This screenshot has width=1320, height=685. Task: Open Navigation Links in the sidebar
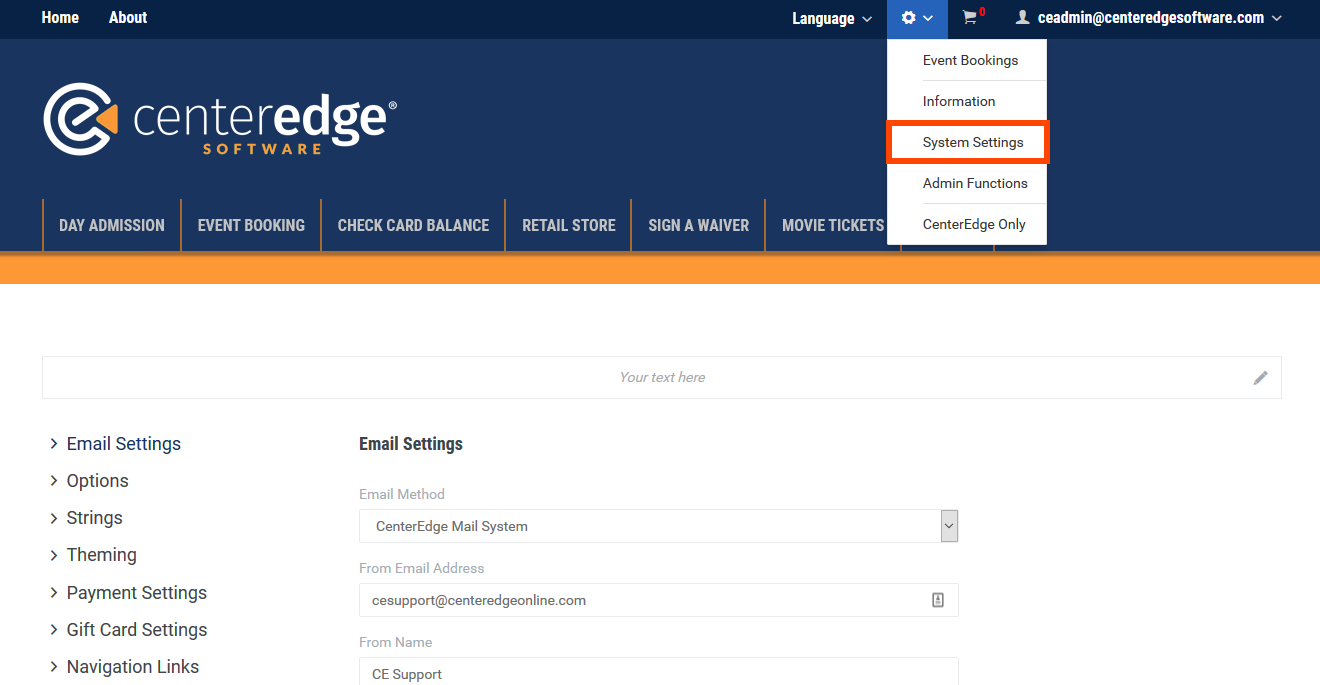(133, 667)
